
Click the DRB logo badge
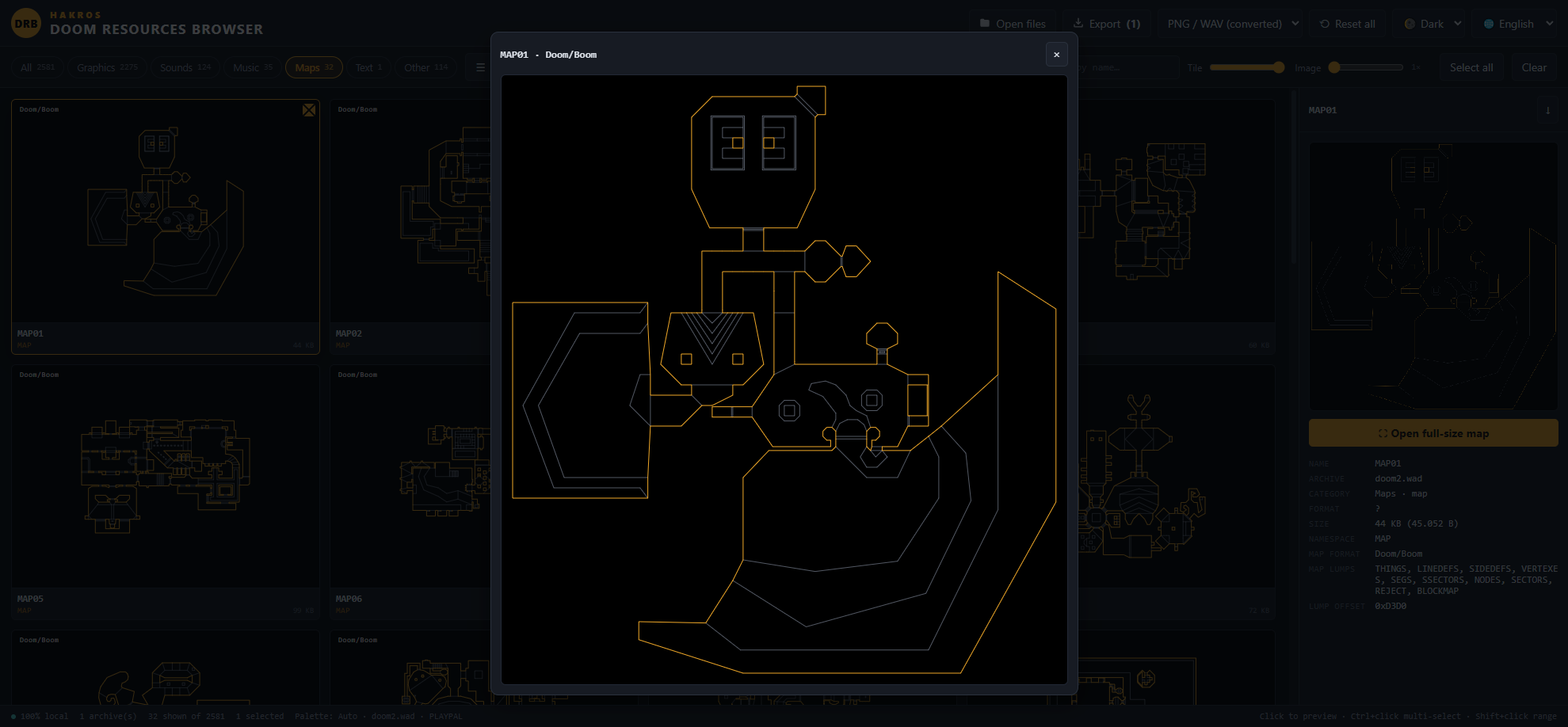(26, 24)
